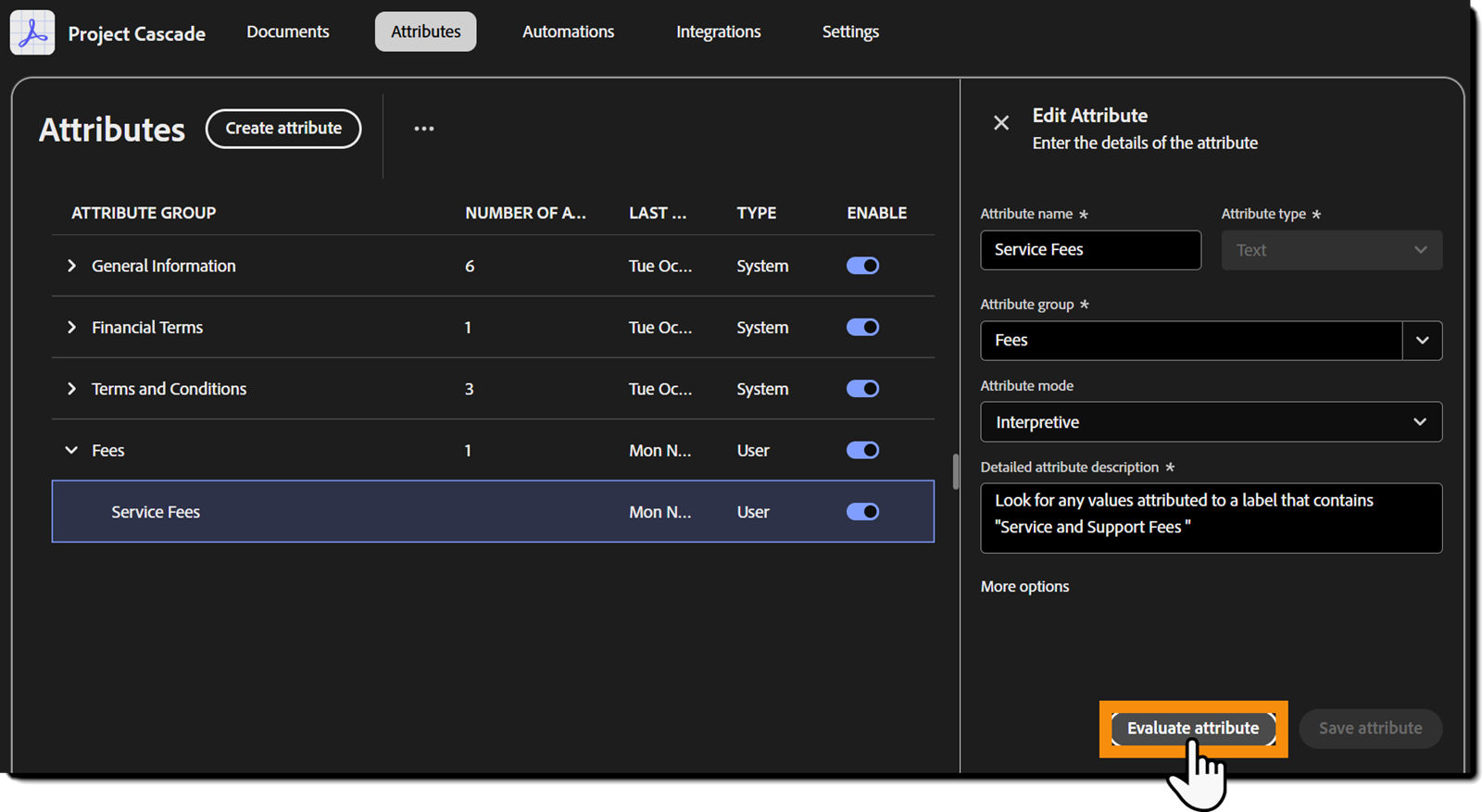
Task: Open the Attribute group dropdown arrow
Action: tap(1422, 341)
